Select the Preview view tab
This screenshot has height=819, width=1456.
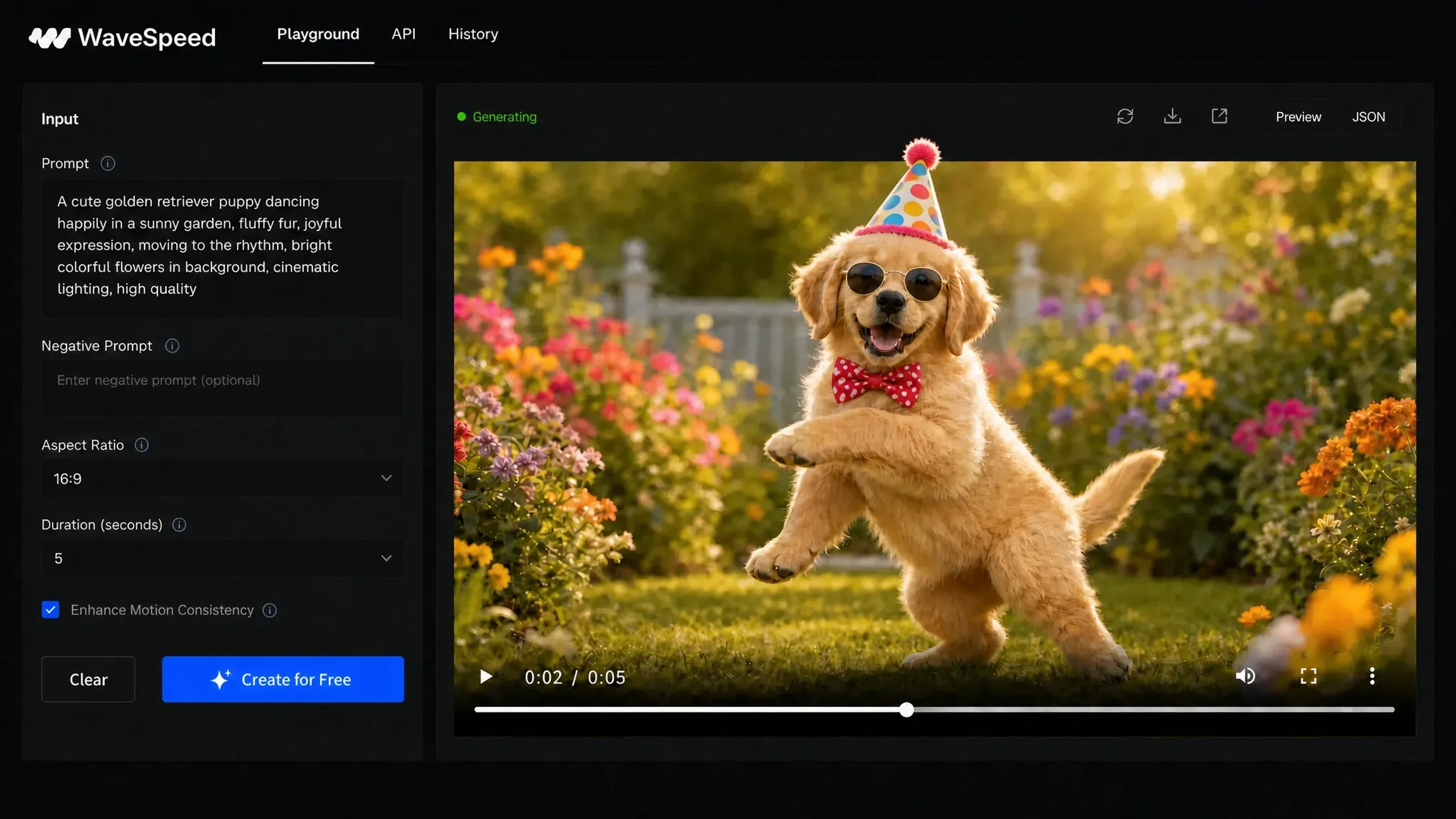pos(1298,117)
